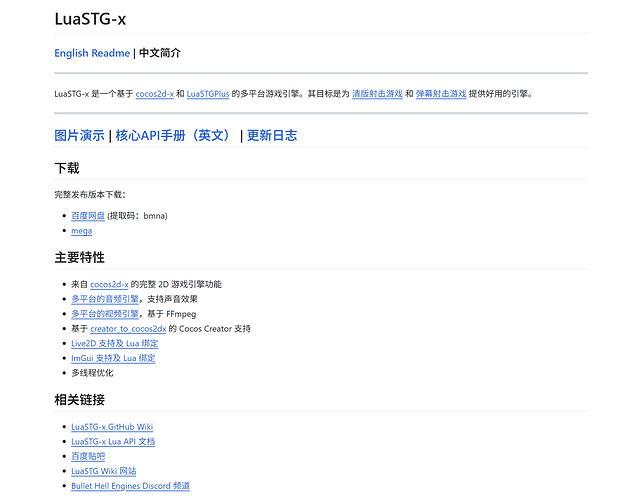Click the 中文简介 label
The height and width of the screenshot is (500, 630).
[x=160, y=53]
